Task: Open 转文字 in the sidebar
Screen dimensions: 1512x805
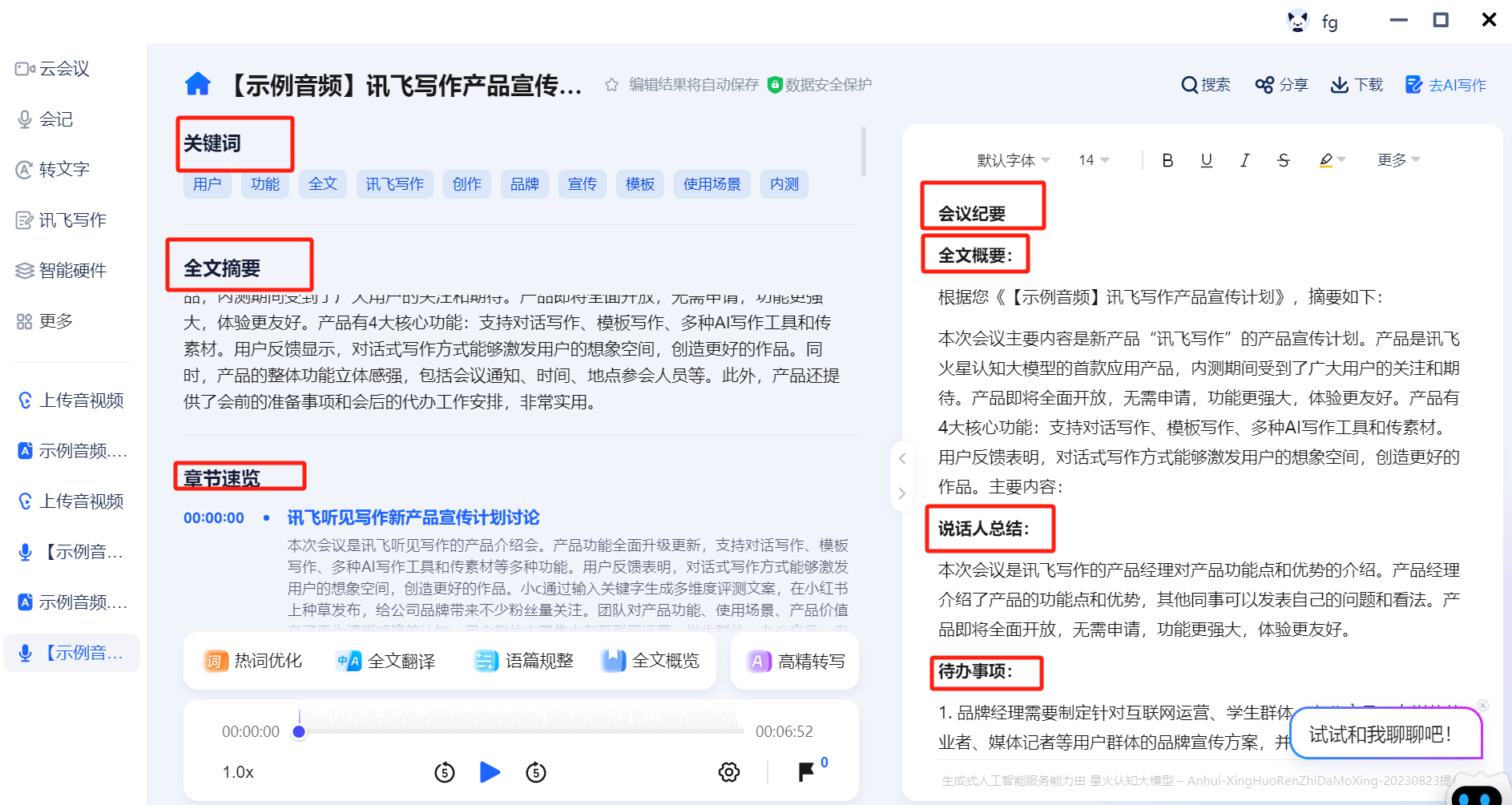Action: tap(53, 170)
